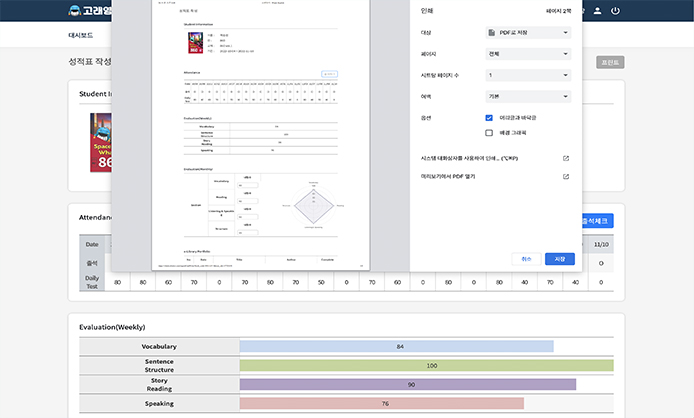The image size is (694, 418).
Task: Open the 대상 destination dropdown
Action: (527, 33)
